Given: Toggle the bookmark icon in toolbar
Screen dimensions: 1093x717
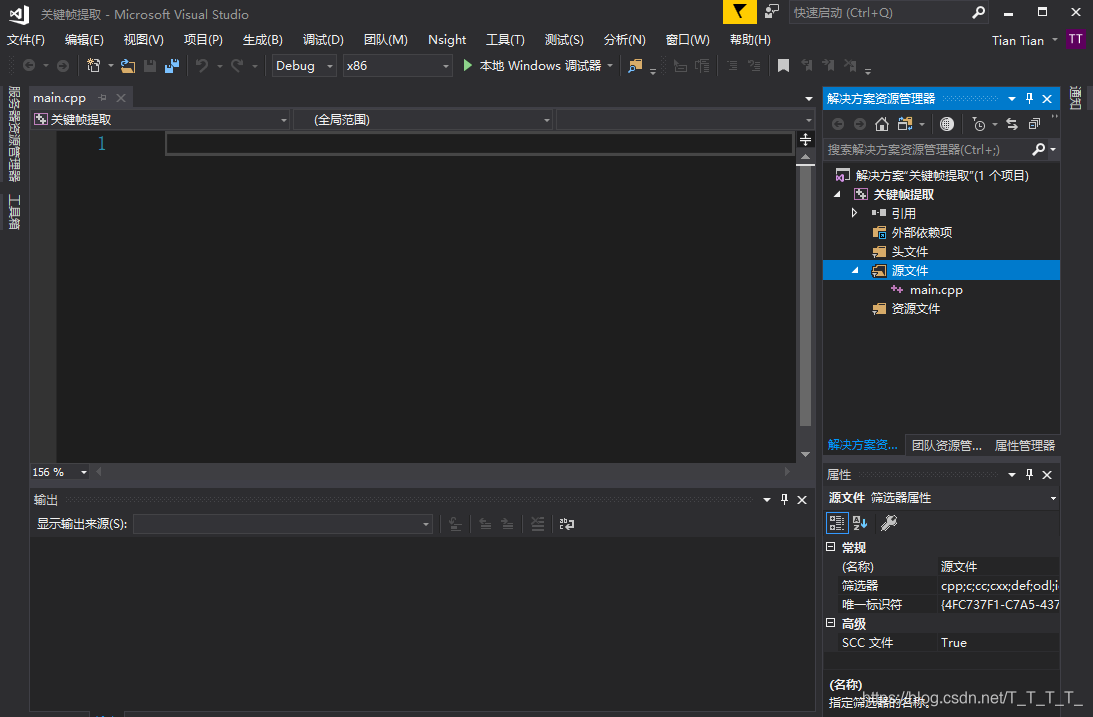Looking at the screenshot, I should [784, 65].
